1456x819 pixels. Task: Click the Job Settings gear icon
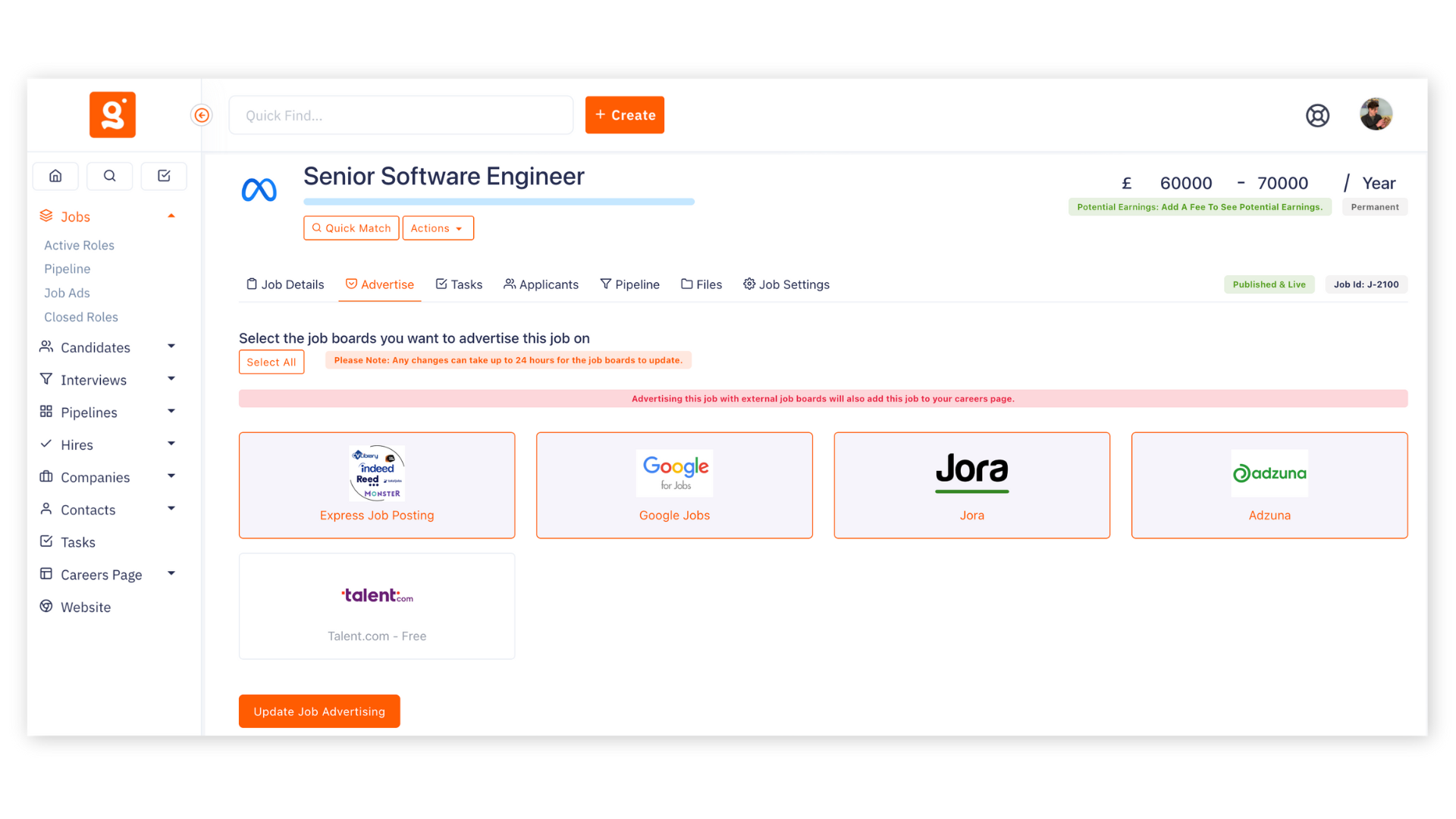click(x=749, y=284)
